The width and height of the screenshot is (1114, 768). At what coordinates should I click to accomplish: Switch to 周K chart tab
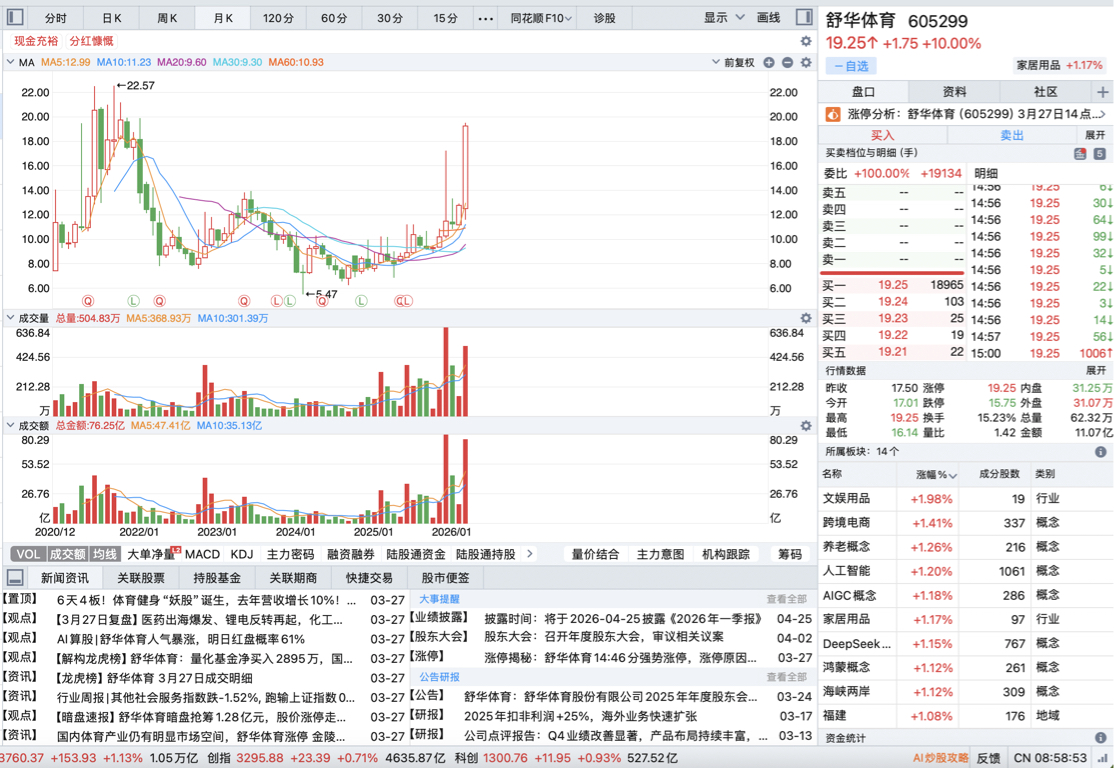(167, 18)
